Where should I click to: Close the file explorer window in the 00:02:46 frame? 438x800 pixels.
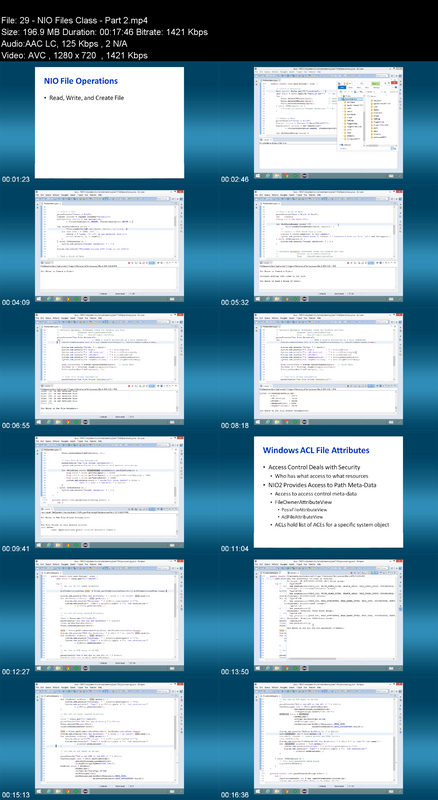(x=394, y=83)
